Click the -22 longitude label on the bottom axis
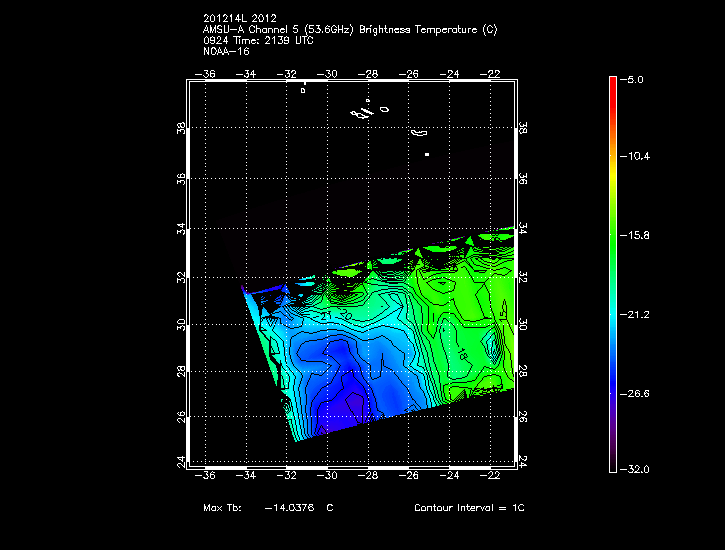 pos(493,478)
